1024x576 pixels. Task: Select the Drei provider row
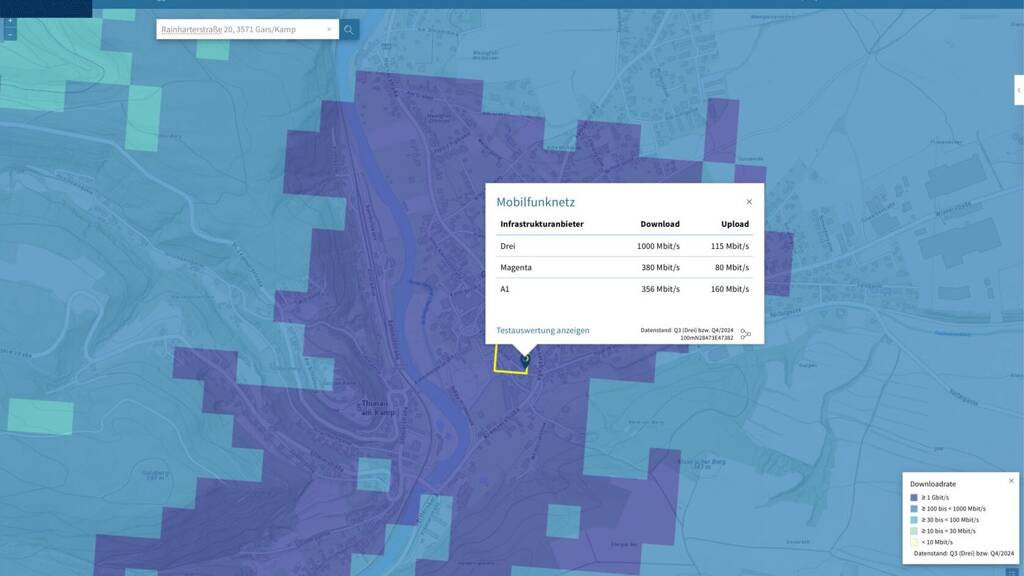[625, 246]
